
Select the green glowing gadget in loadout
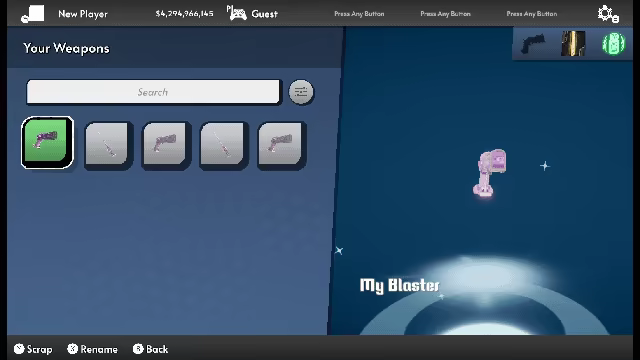613,44
